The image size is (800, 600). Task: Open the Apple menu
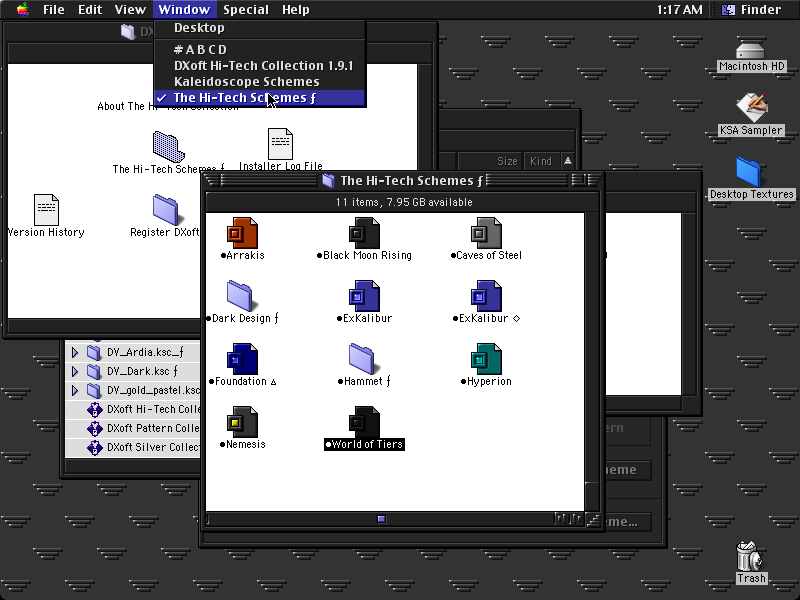pos(22,10)
